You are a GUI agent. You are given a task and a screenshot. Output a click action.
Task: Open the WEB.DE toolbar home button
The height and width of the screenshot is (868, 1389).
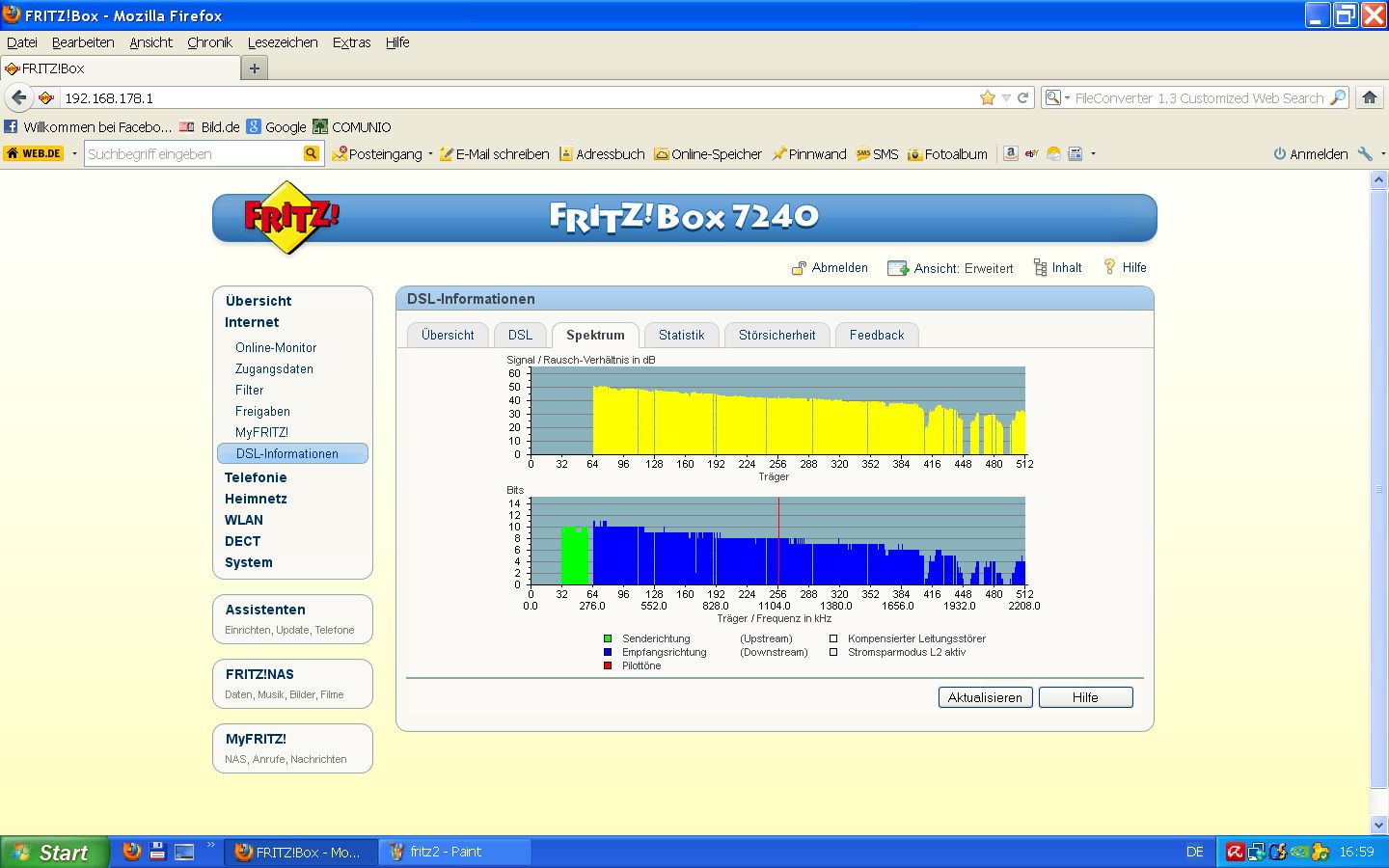(34, 153)
